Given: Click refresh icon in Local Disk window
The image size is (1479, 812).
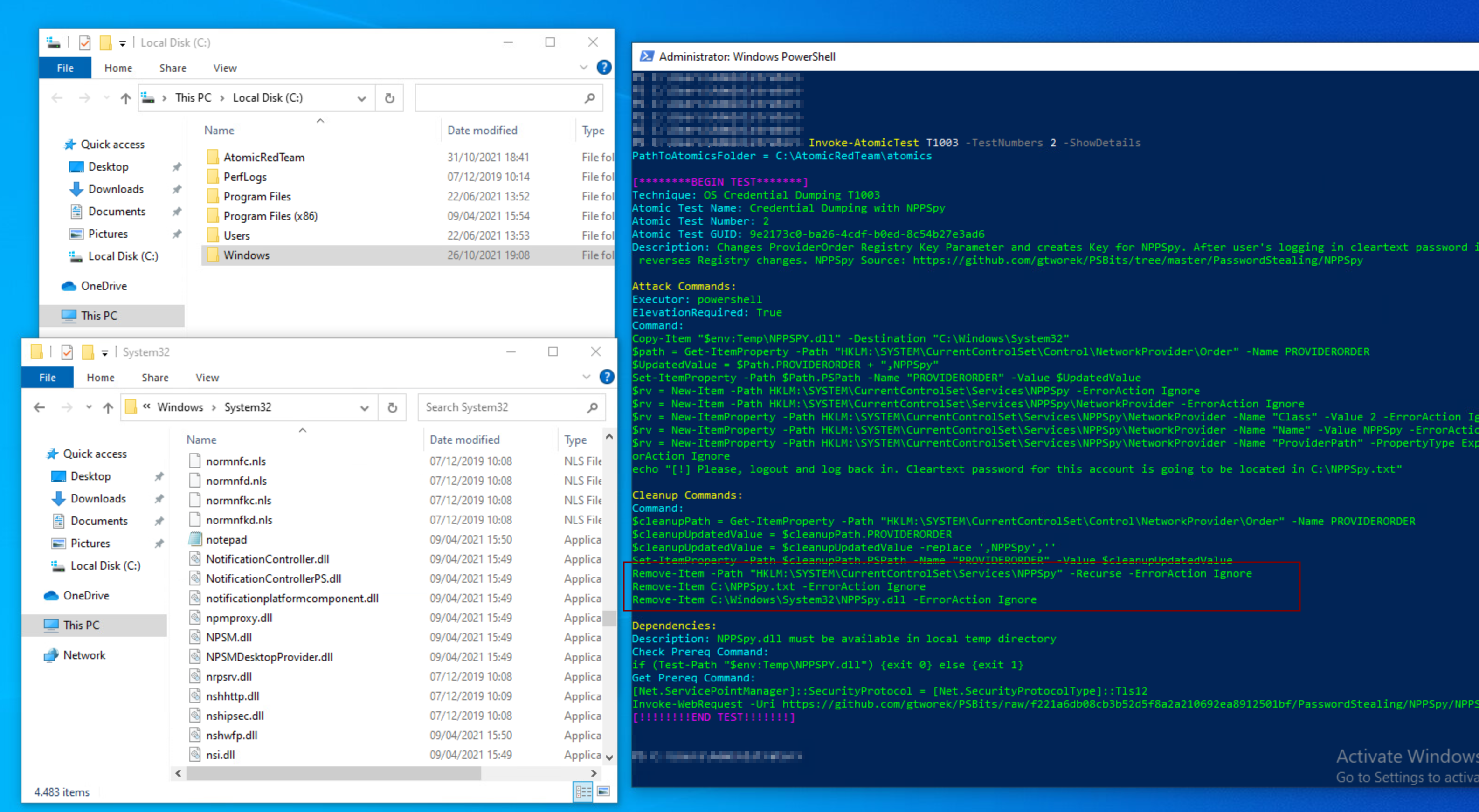Looking at the screenshot, I should pos(389,98).
